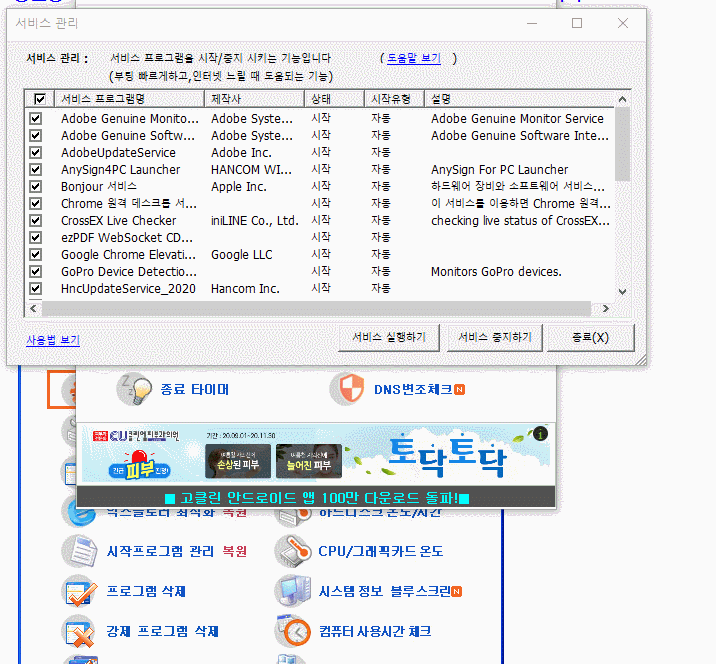Screen dimensions: 716x664
Task: Open 강제 프로그램 삭제 link
Action: 163,632
